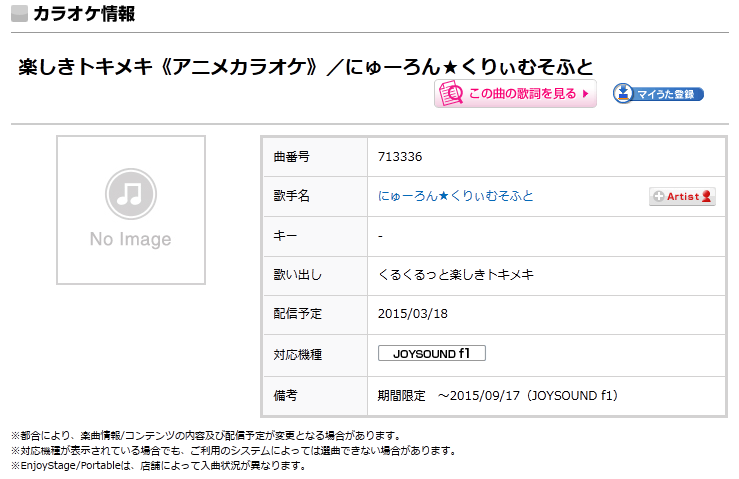This screenshot has width=739, height=479.
Task: Add artist with the Artist button
Action: click(682, 197)
